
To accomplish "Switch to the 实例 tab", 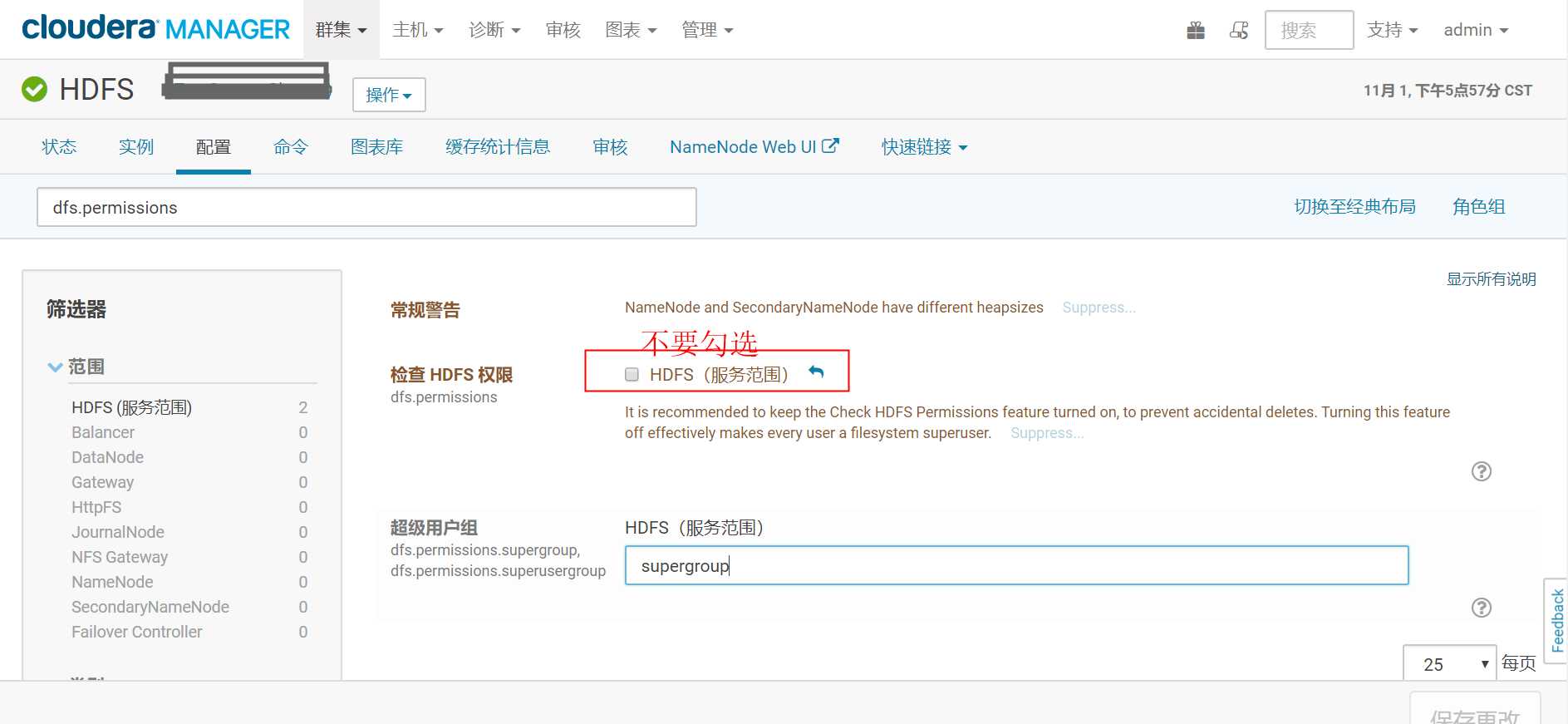I will point(136,147).
